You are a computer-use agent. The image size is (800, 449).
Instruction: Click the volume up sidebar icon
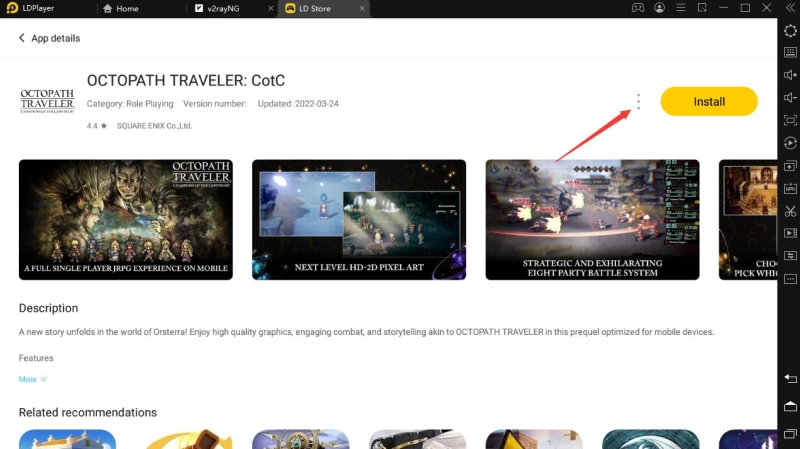(x=790, y=75)
